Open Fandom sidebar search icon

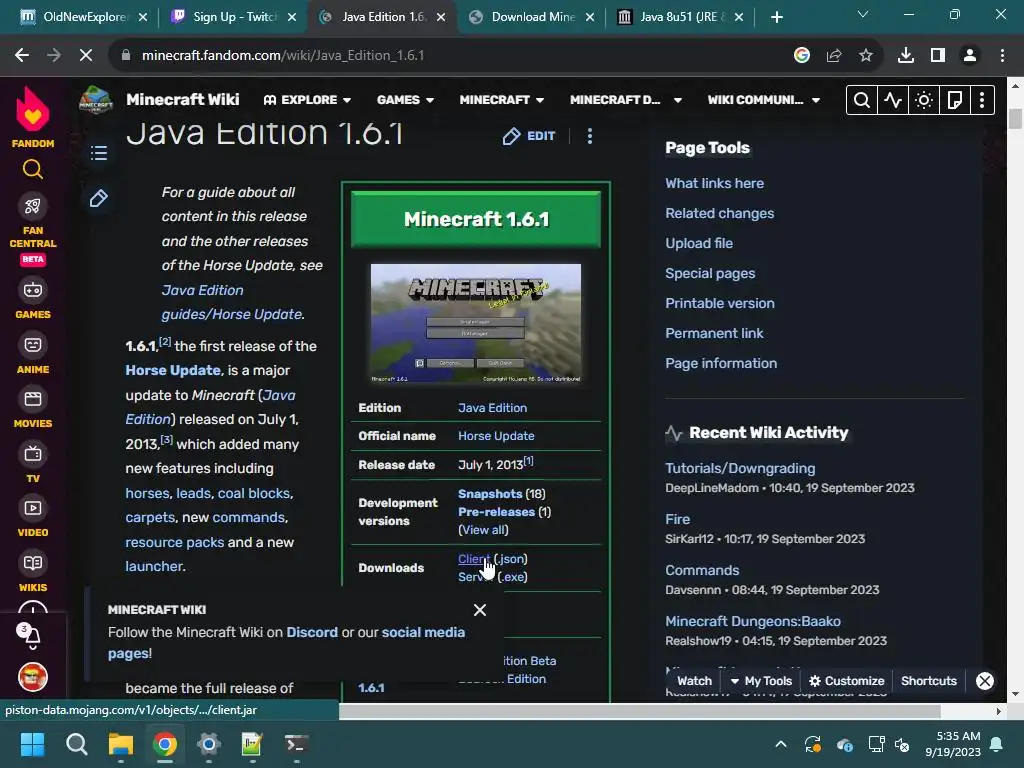pyautogui.click(x=33, y=170)
